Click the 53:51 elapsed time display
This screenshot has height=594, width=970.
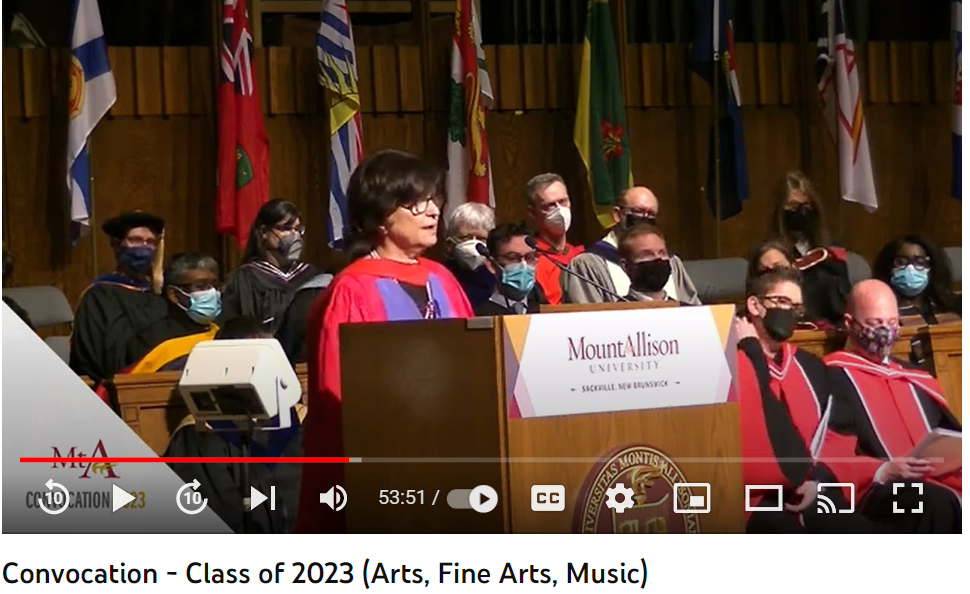[401, 497]
